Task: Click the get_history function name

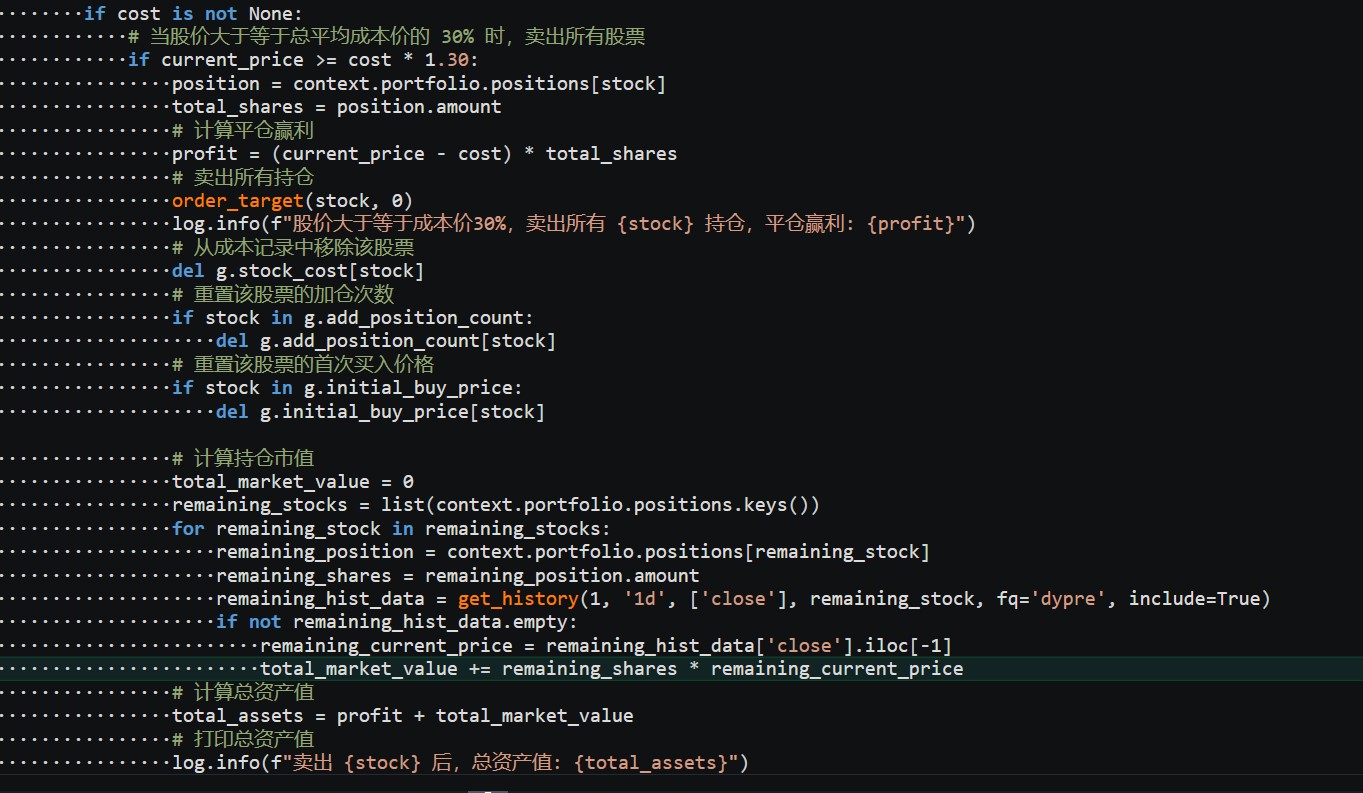Action: pyautogui.click(x=518, y=599)
